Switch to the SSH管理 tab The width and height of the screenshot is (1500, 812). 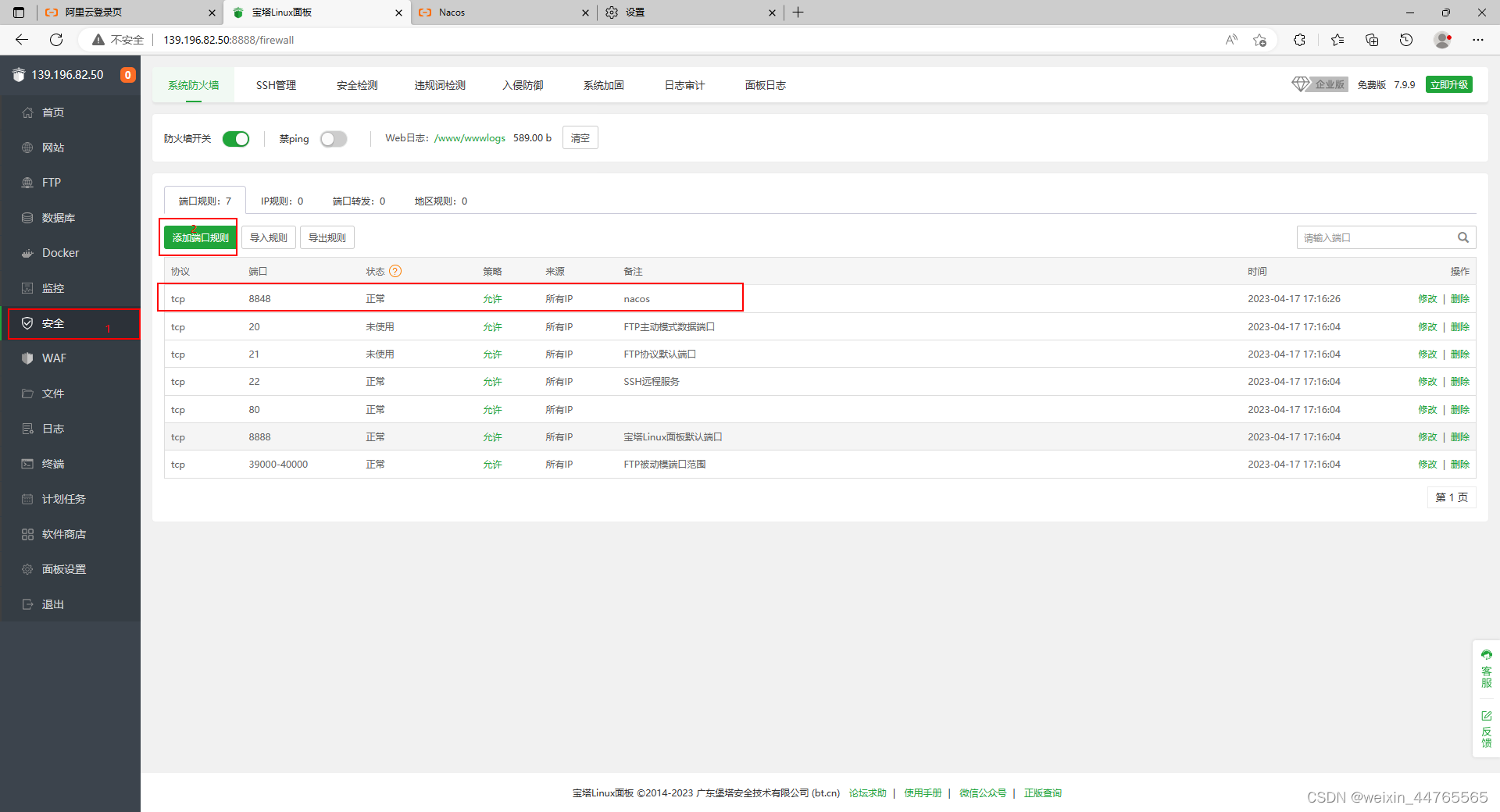tap(276, 85)
